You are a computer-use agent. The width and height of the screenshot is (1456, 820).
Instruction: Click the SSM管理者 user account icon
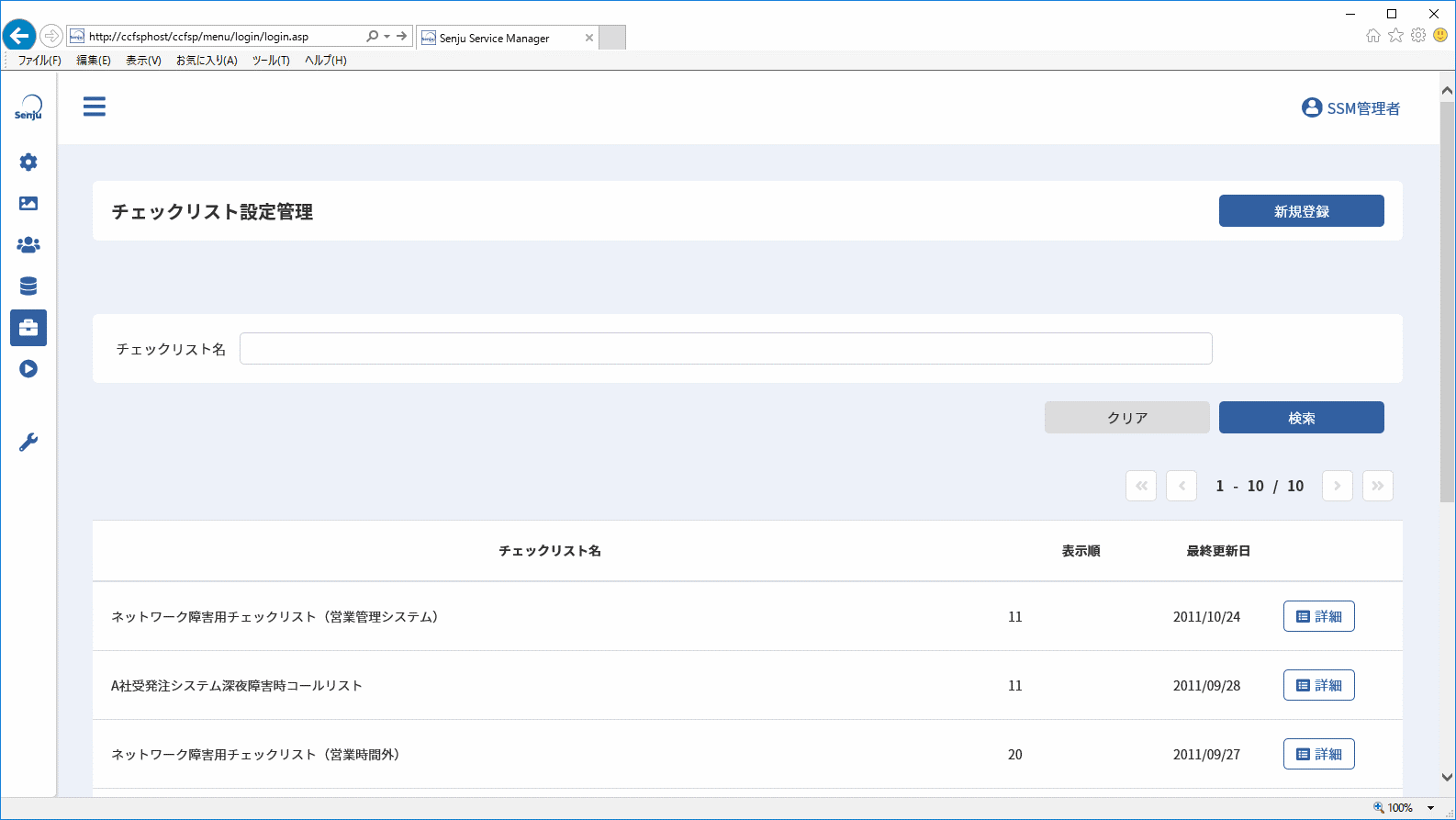(1312, 108)
